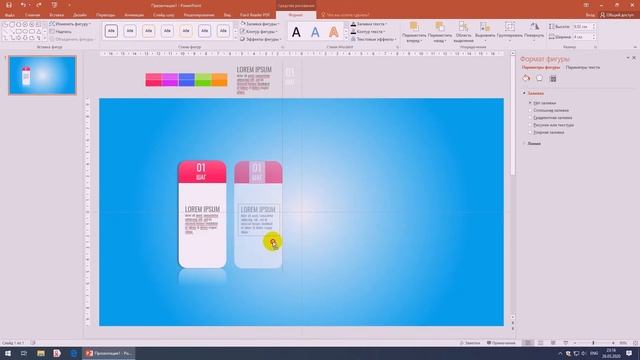
Task: Open the Слайд-шоу tab
Action: point(164,15)
